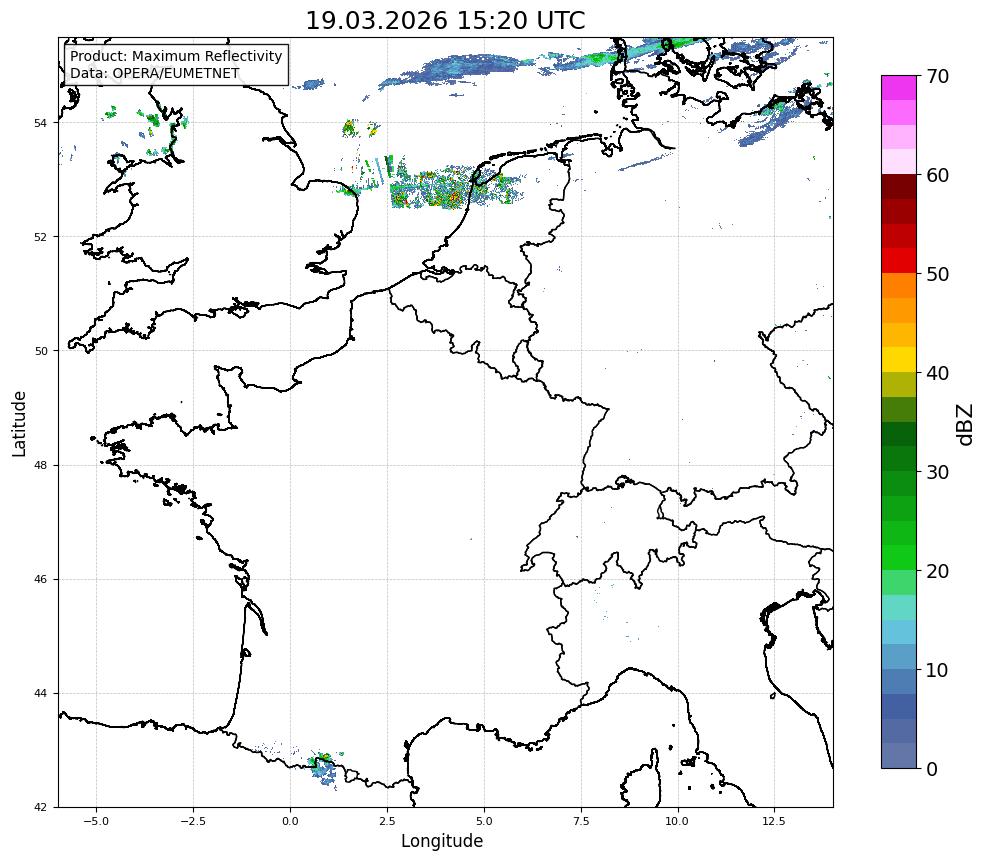
Task: Click the longitude tick label 0.0
Action: [290, 820]
